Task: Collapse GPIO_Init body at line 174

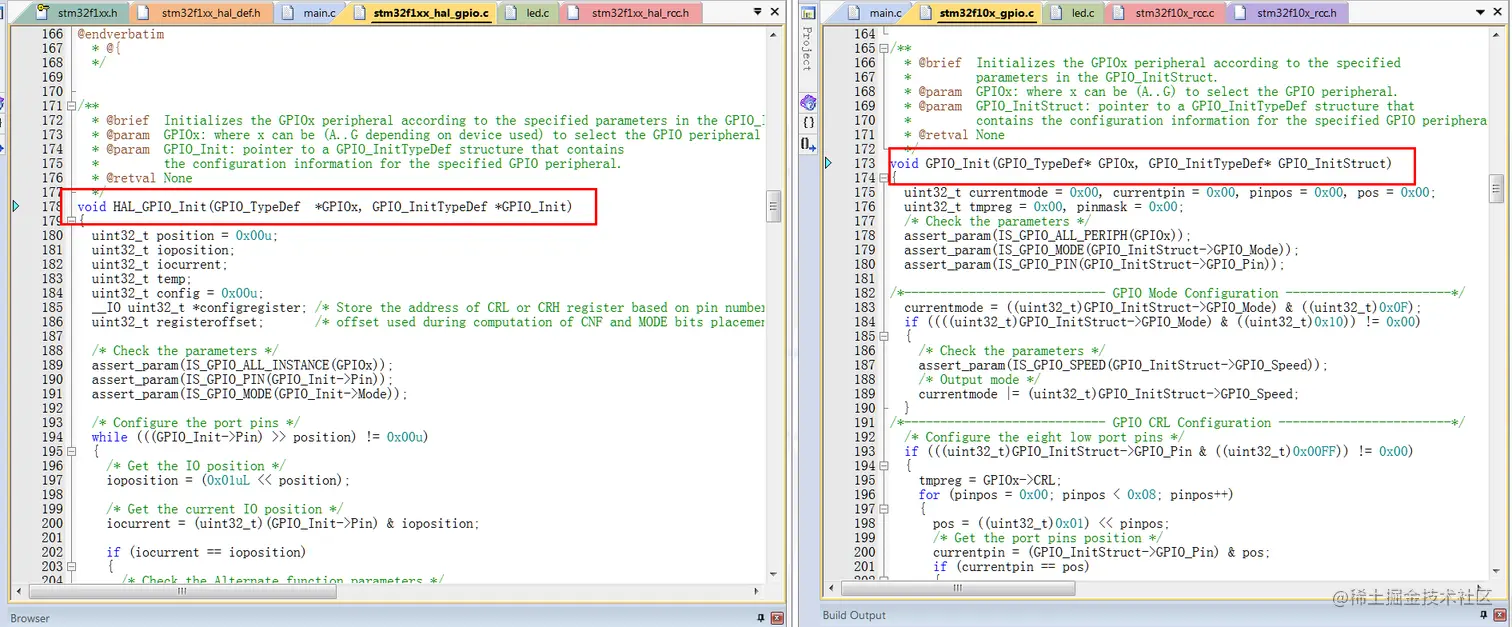Action: [x=885, y=178]
